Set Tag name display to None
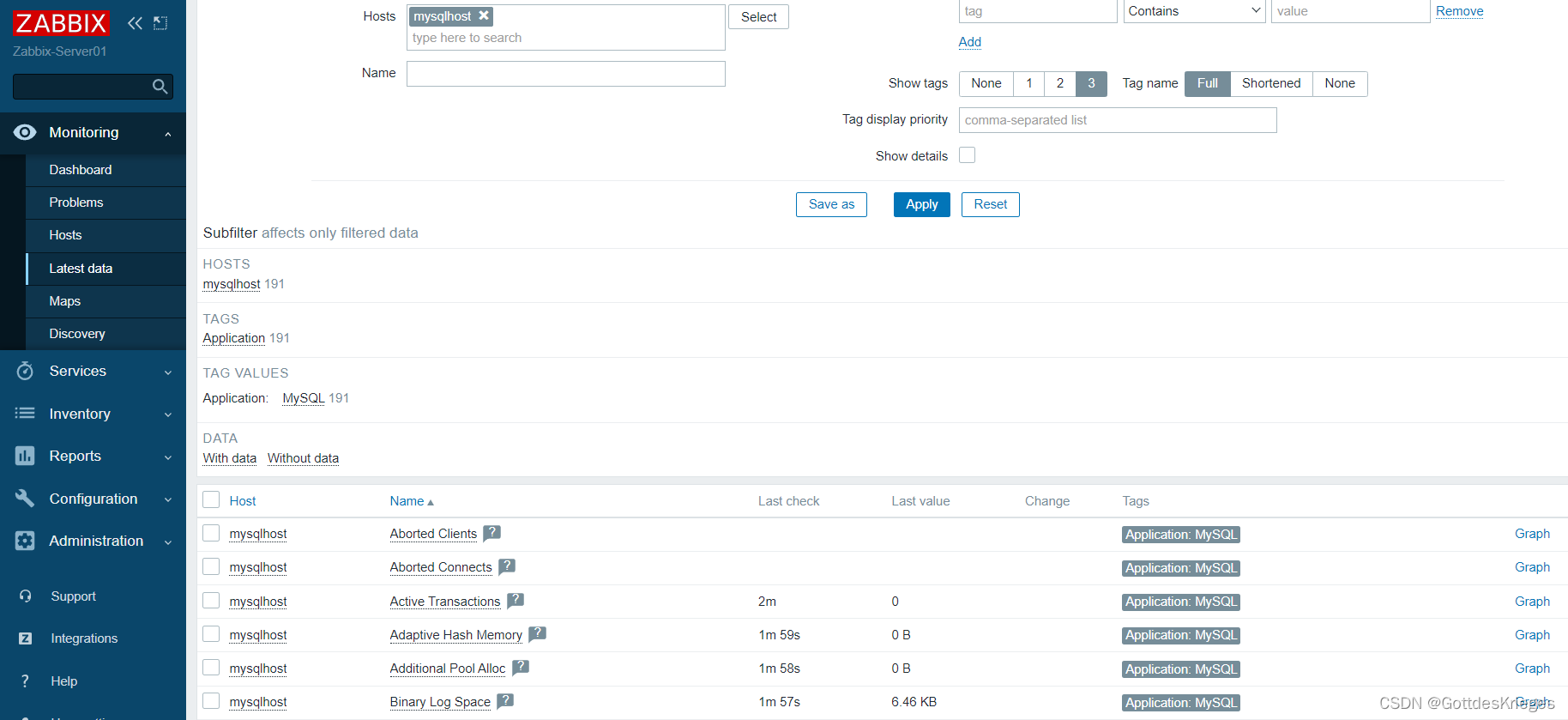1568x720 pixels. 1340,83
